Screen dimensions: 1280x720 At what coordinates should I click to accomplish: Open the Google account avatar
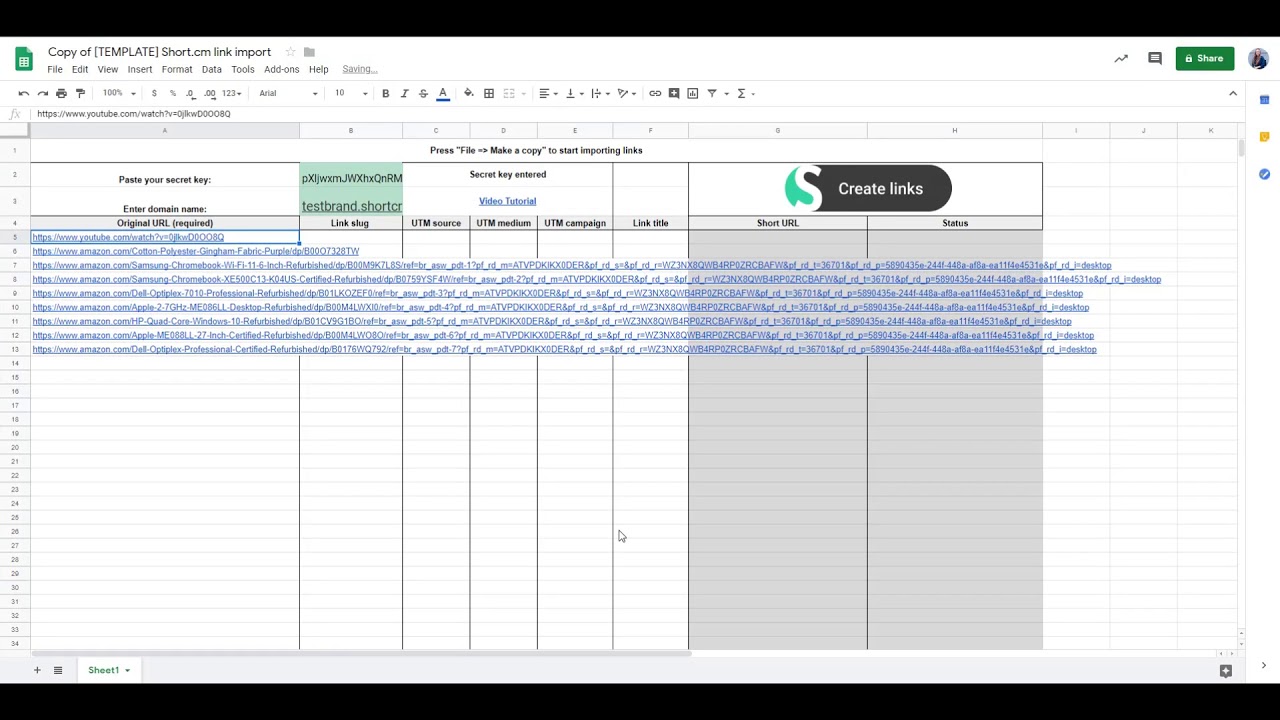click(1258, 58)
